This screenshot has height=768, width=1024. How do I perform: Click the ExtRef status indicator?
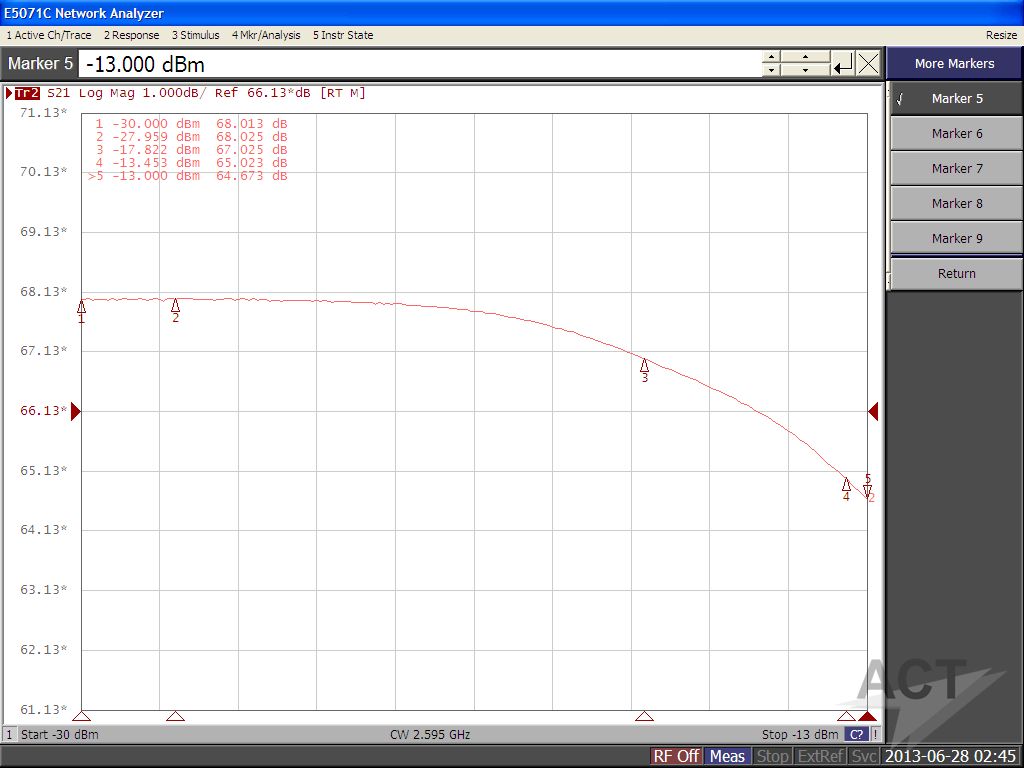[821, 756]
